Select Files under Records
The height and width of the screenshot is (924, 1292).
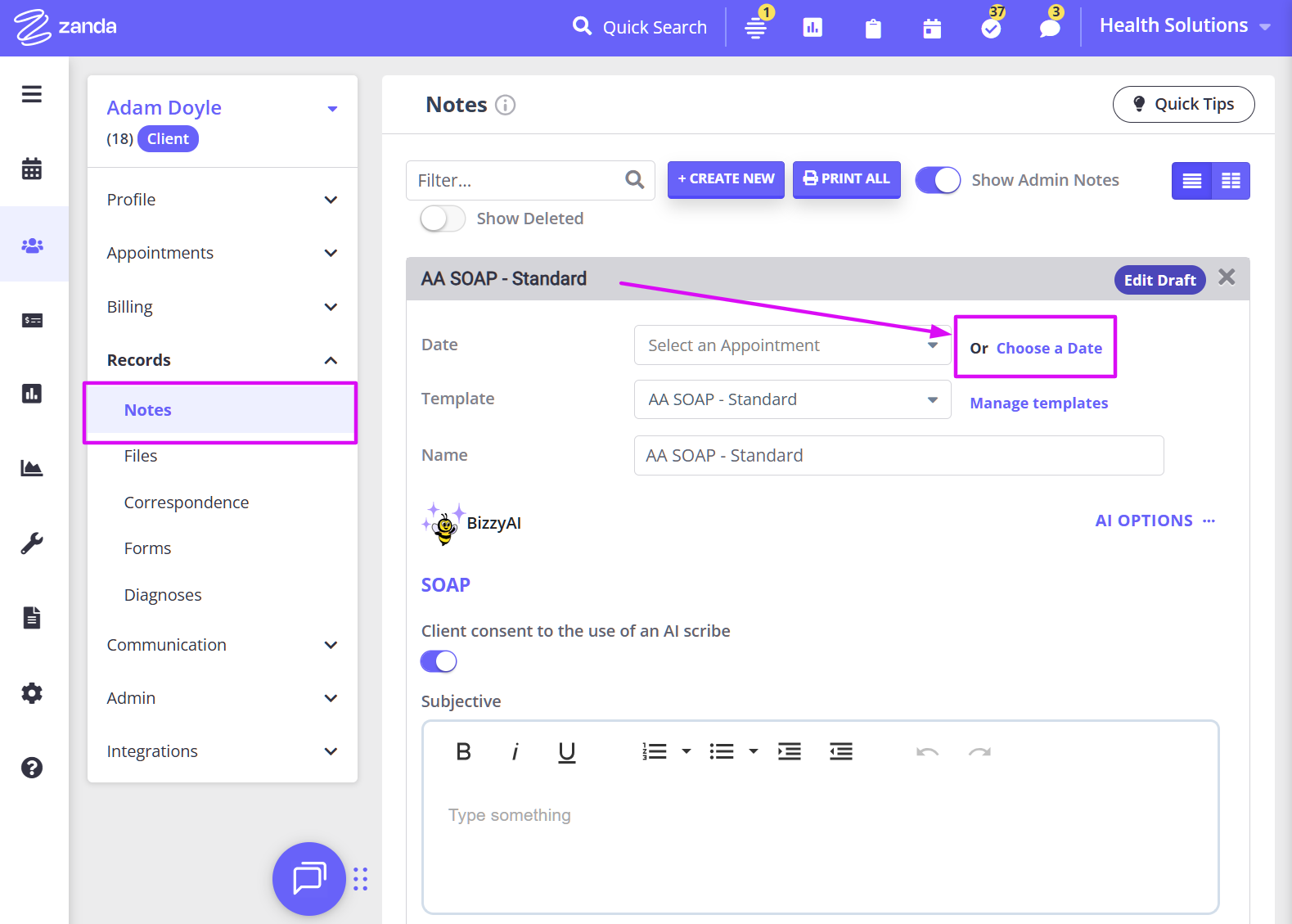141,456
